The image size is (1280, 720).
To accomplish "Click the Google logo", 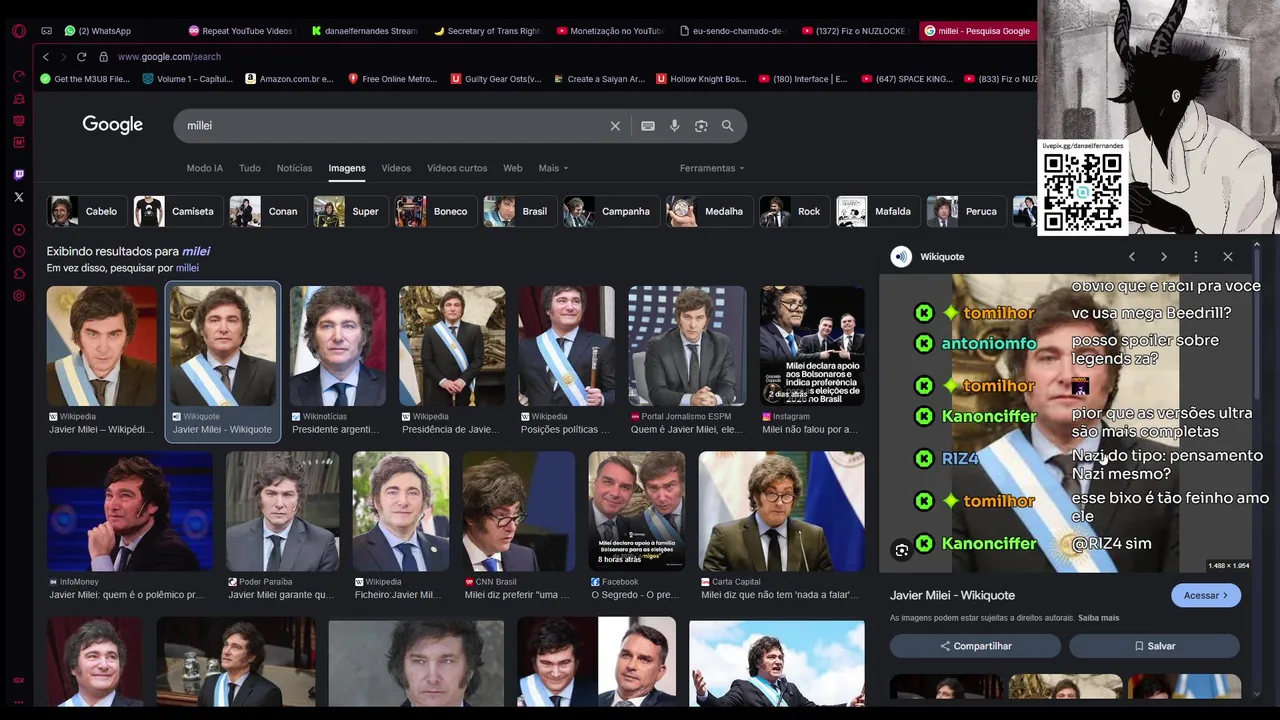I will [112, 125].
